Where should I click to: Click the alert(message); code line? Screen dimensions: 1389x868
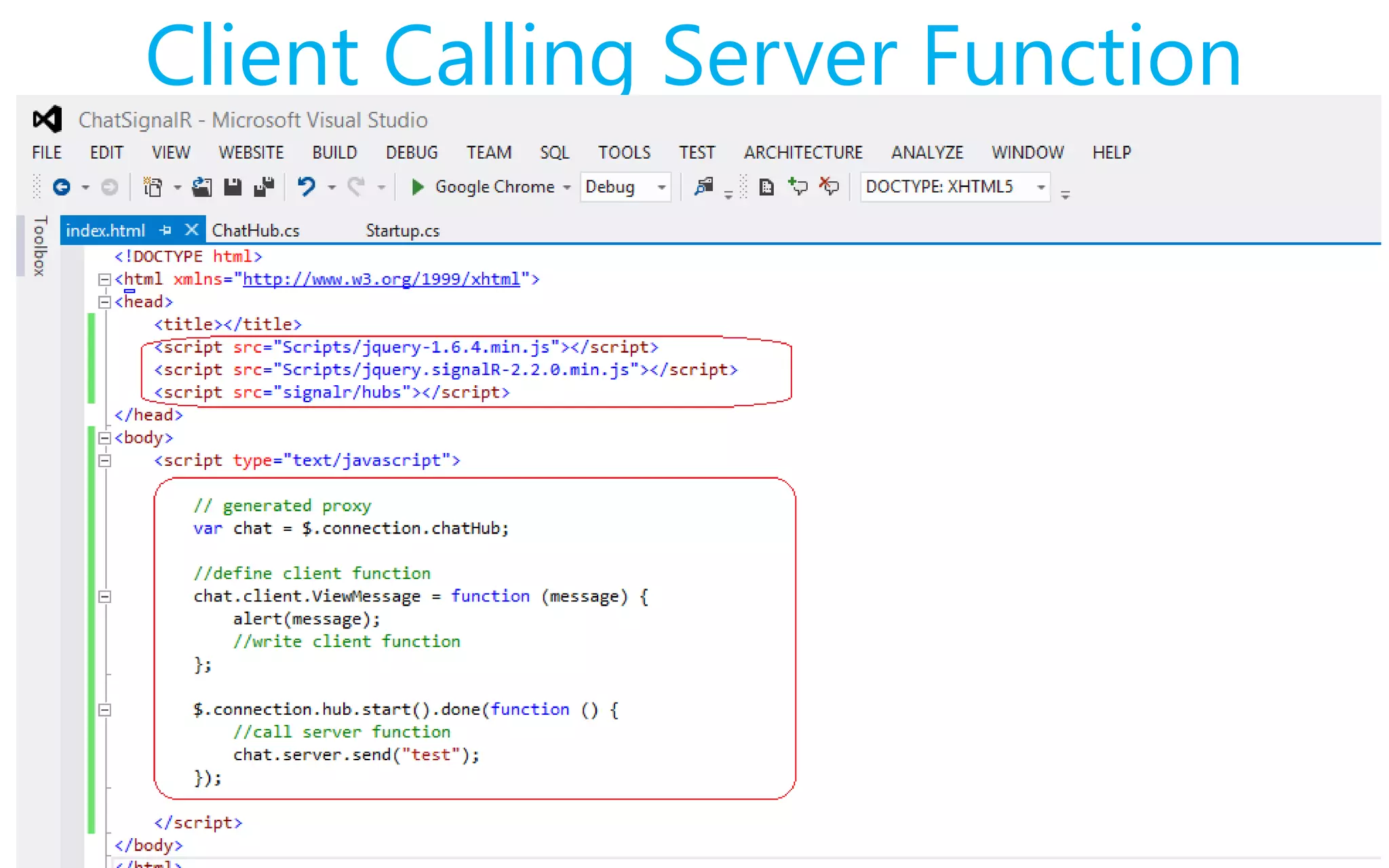pyautogui.click(x=307, y=619)
